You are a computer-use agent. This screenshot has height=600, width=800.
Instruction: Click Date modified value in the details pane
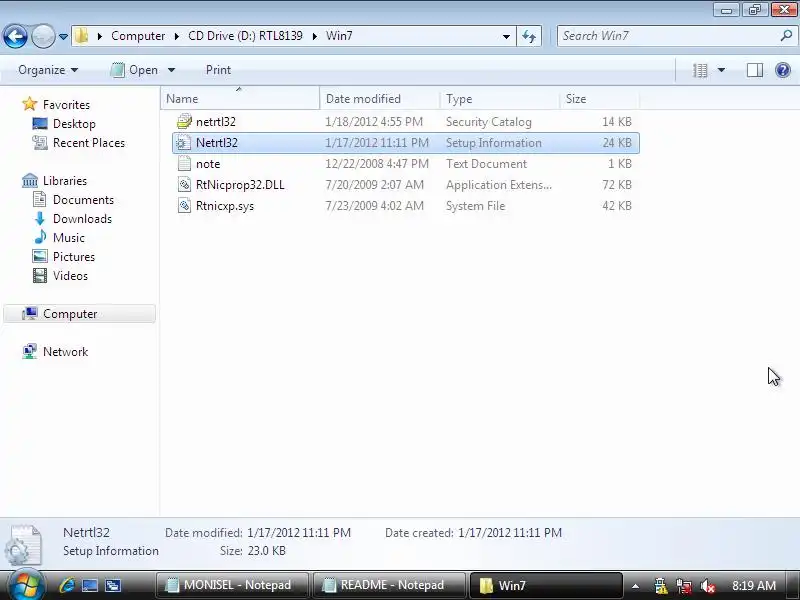pos(299,533)
